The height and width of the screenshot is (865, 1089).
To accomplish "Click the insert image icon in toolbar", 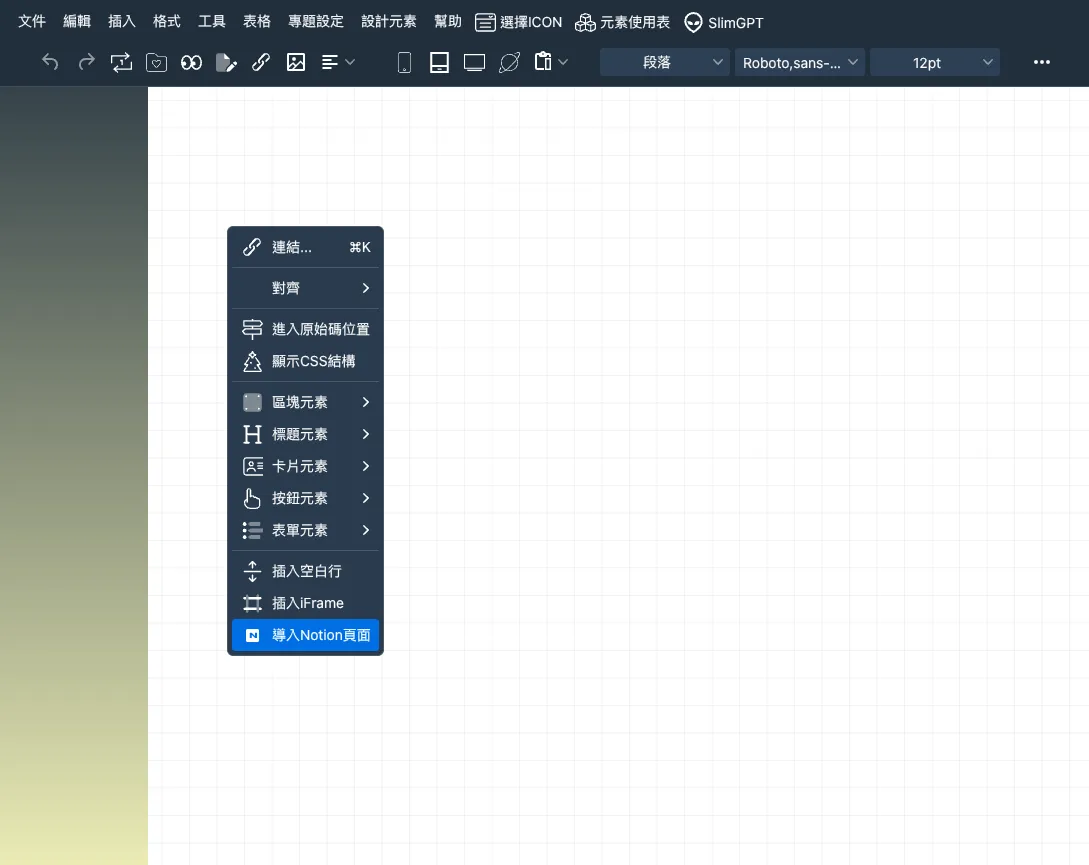I will pyautogui.click(x=296, y=62).
